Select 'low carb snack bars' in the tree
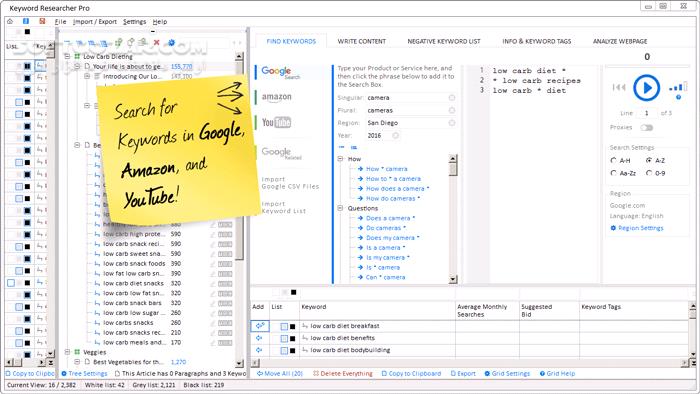Image resolution: width=700 pixels, height=394 pixels. click(132, 303)
